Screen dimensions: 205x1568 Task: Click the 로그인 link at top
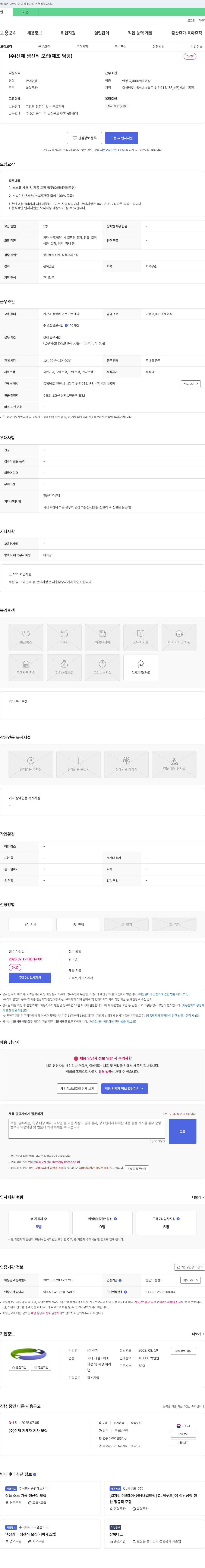[x=191, y=21]
